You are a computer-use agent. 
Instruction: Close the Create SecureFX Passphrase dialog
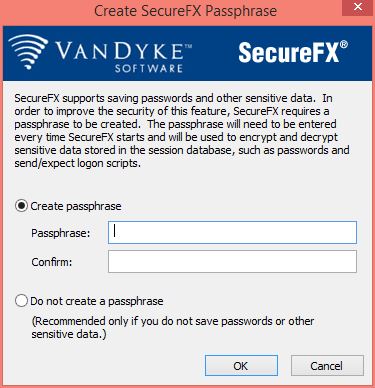(358, 7)
